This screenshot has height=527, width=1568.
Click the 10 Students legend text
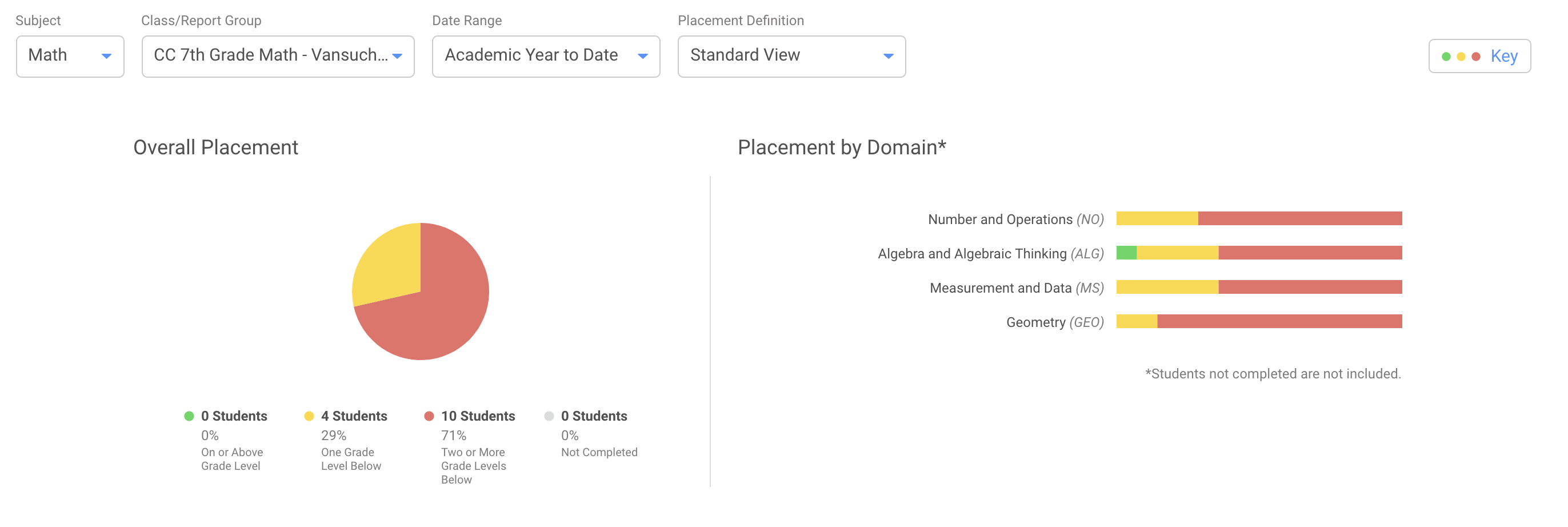coord(478,416)
